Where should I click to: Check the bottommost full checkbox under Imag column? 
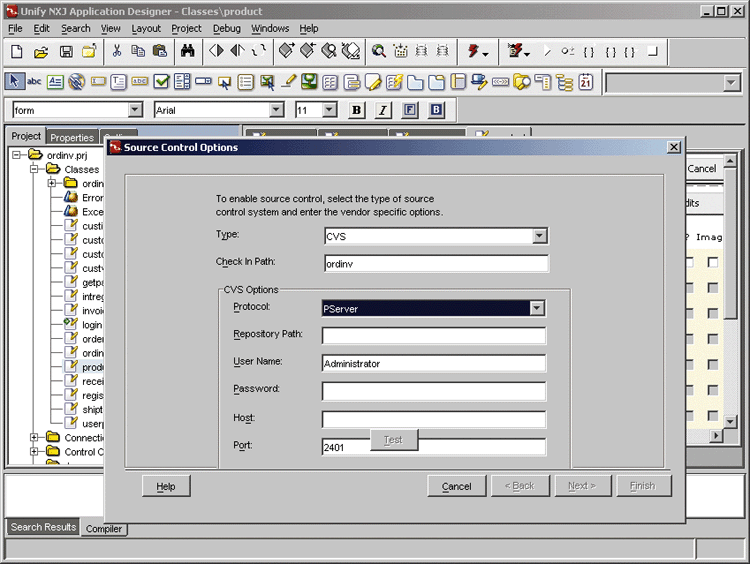coord(713,415)
